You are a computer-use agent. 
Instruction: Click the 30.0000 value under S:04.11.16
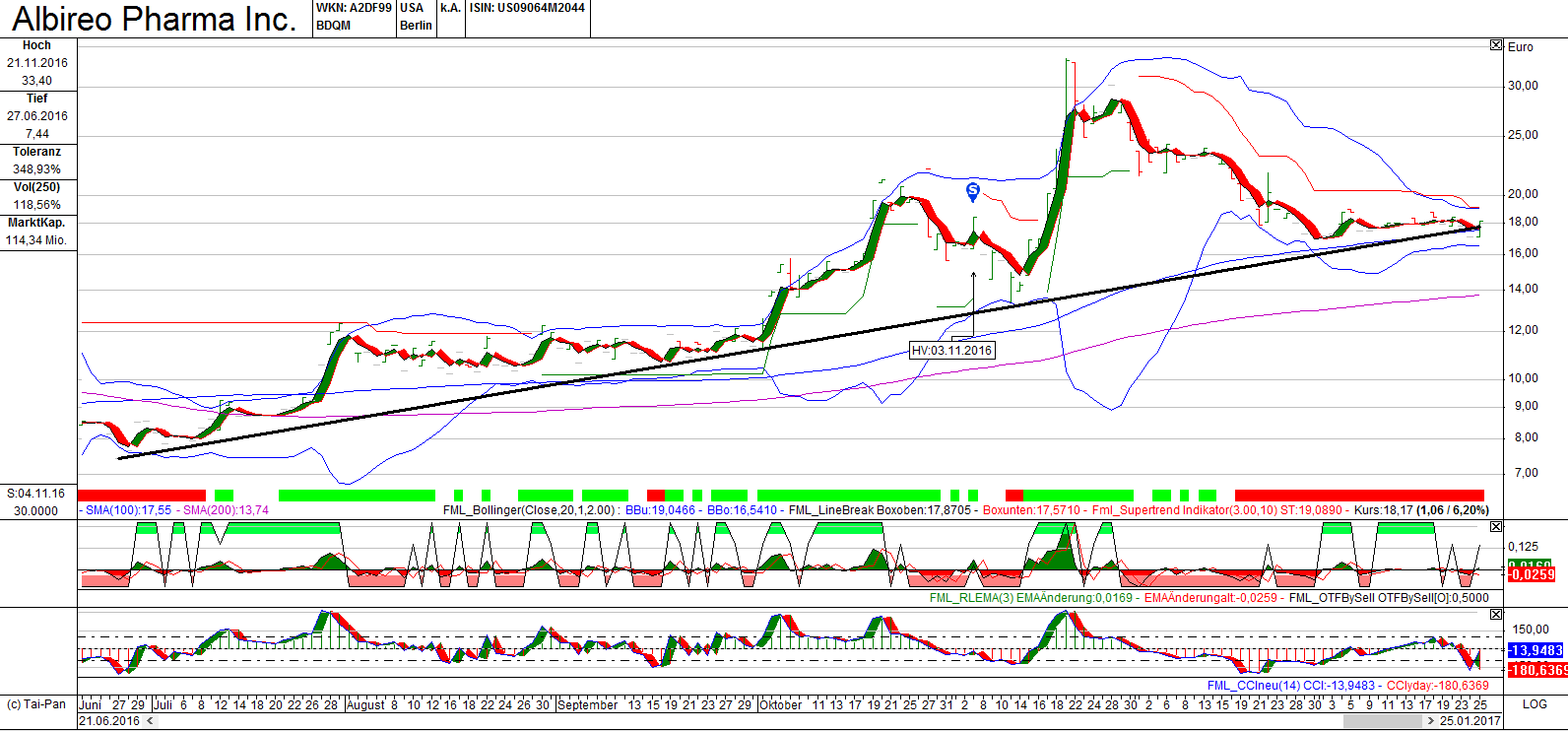pos(35,511)
